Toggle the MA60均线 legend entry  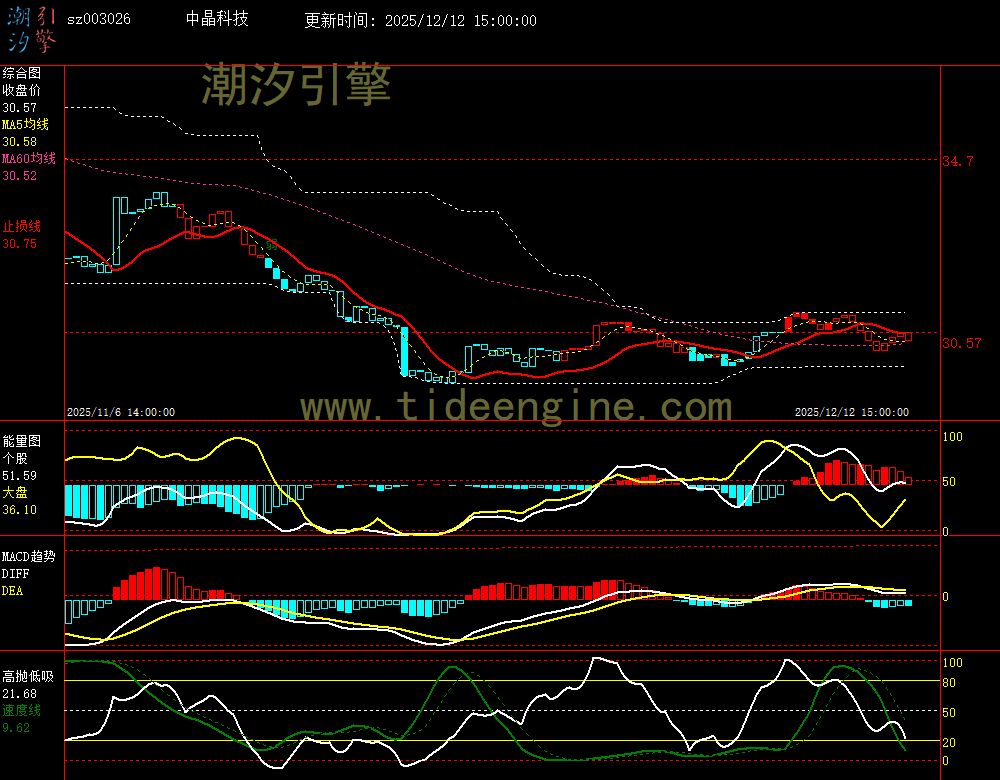click(x=28, y=159)
